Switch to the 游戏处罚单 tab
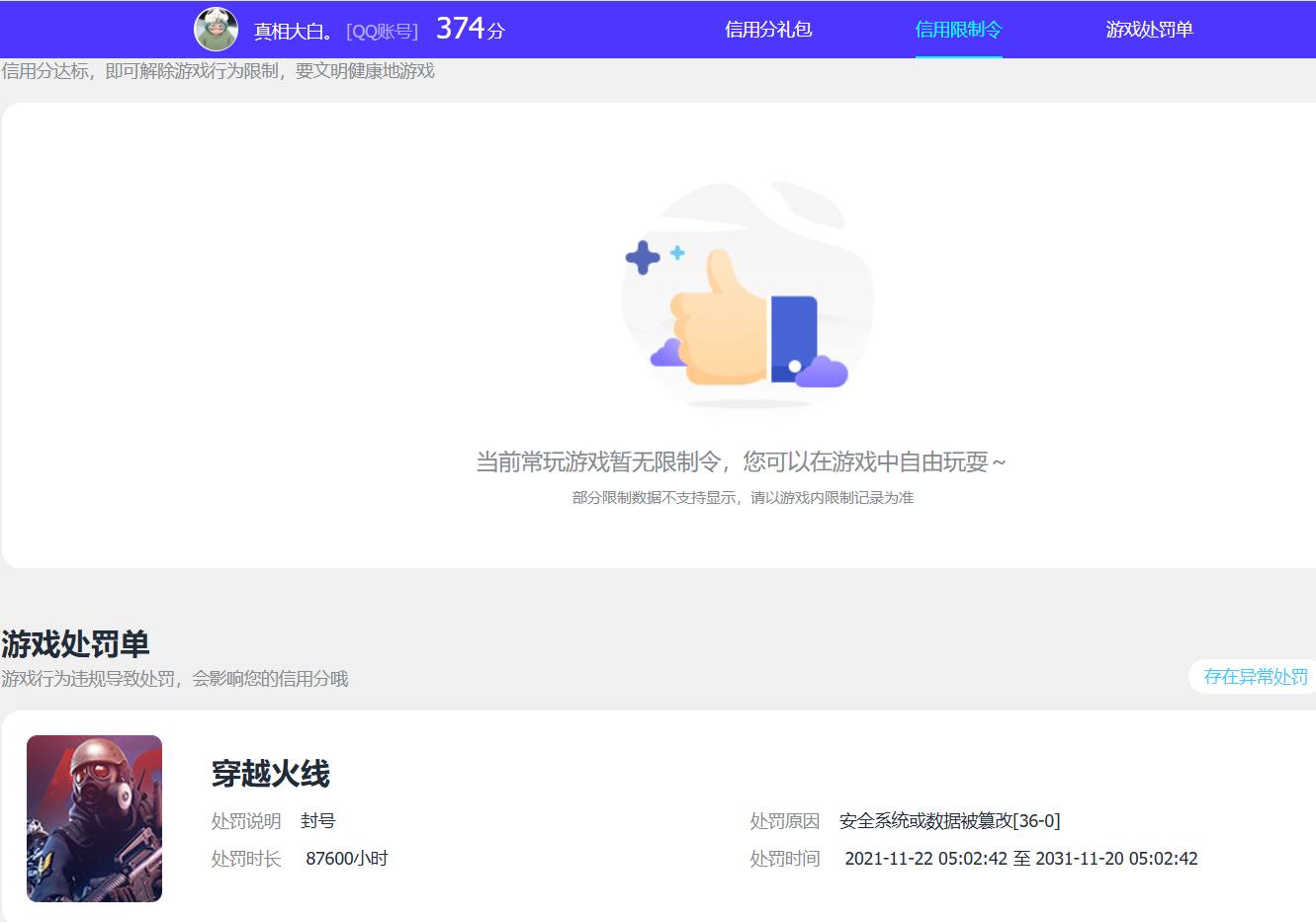This screenshot has width=1316, height=922. pyautogui.click(x=1150, y=30)
